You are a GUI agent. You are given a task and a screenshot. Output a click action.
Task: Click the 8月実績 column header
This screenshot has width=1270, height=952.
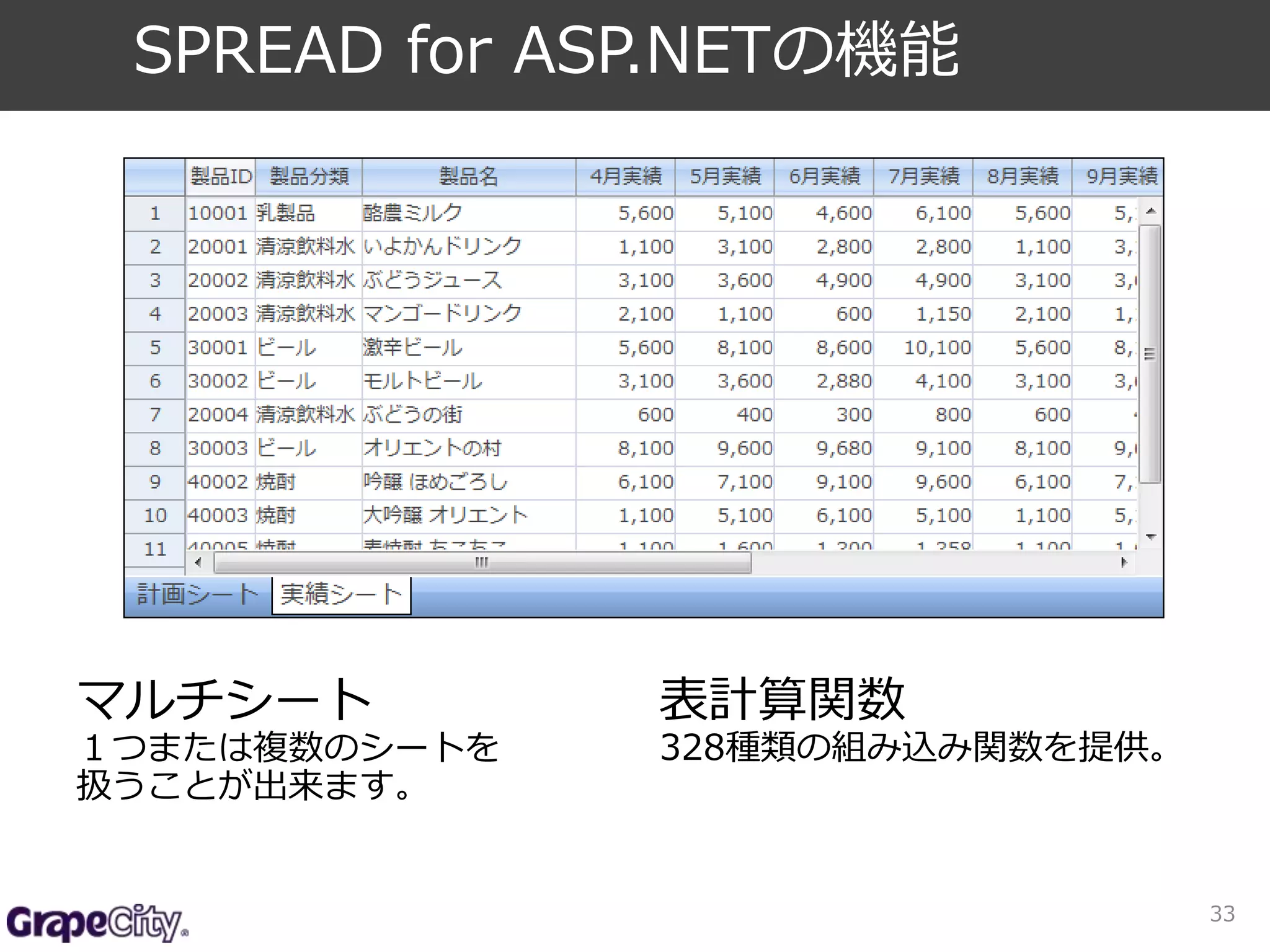click(1023, 177)
